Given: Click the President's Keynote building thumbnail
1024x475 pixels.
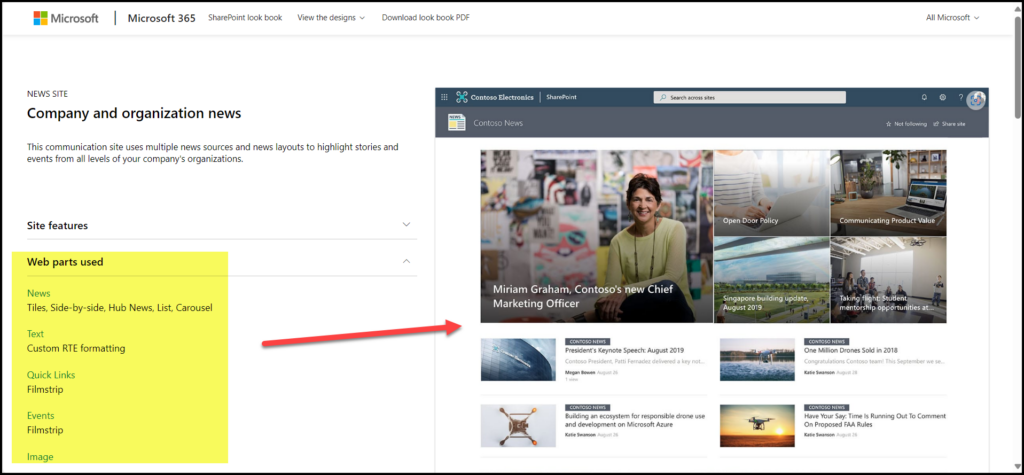Looking at the screenshot, I should coord(519,359).
